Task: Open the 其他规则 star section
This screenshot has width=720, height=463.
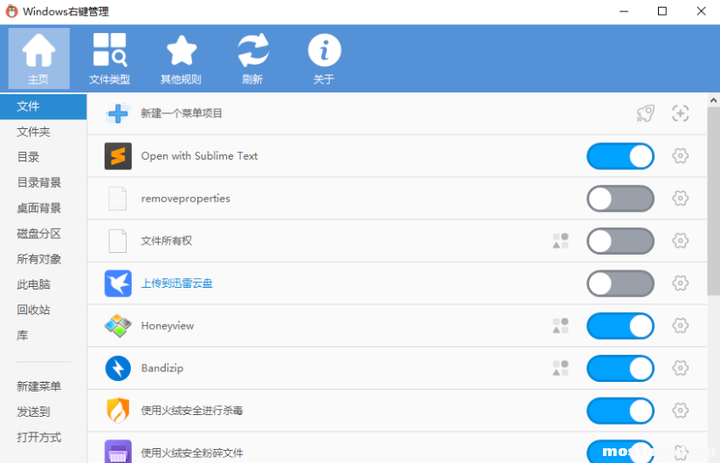Action: (181, 58)
